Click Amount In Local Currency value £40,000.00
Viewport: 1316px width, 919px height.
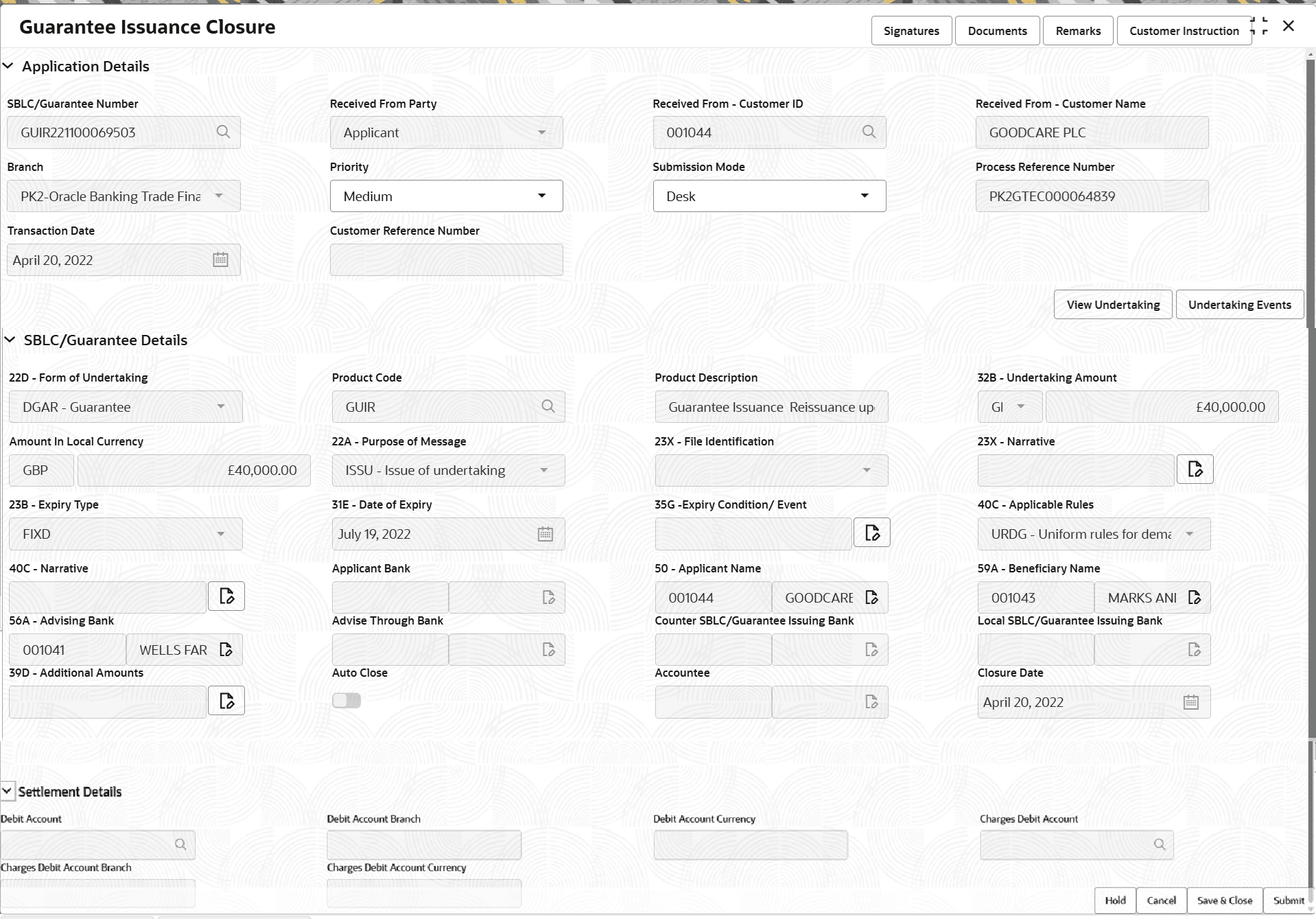[193, 470]
